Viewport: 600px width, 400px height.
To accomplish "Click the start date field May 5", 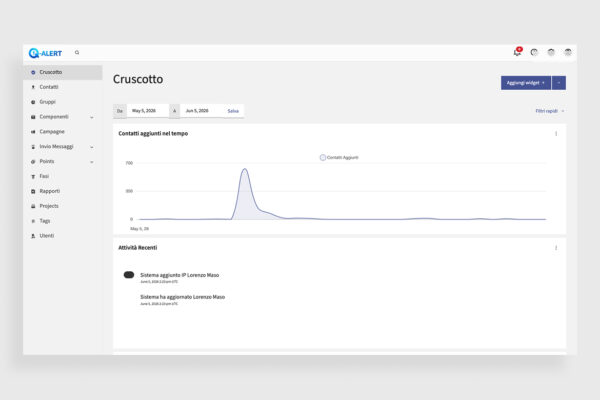I will coord(147,111).
